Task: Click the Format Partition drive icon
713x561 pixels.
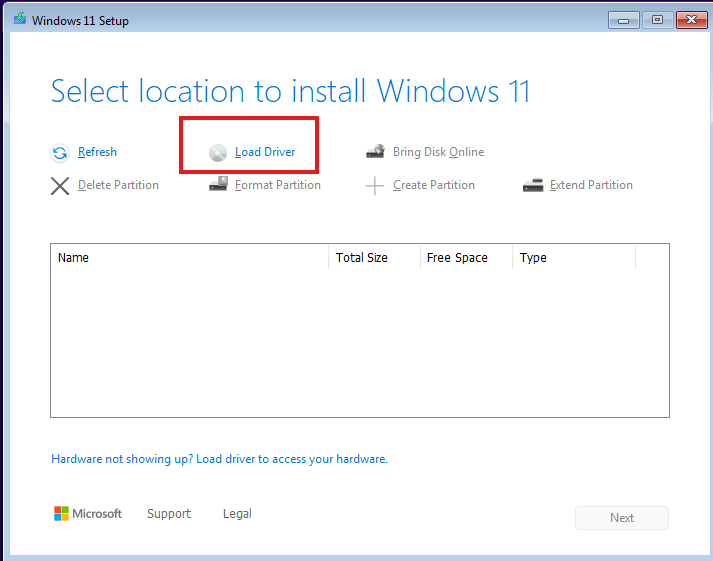Action: point(218,185)
